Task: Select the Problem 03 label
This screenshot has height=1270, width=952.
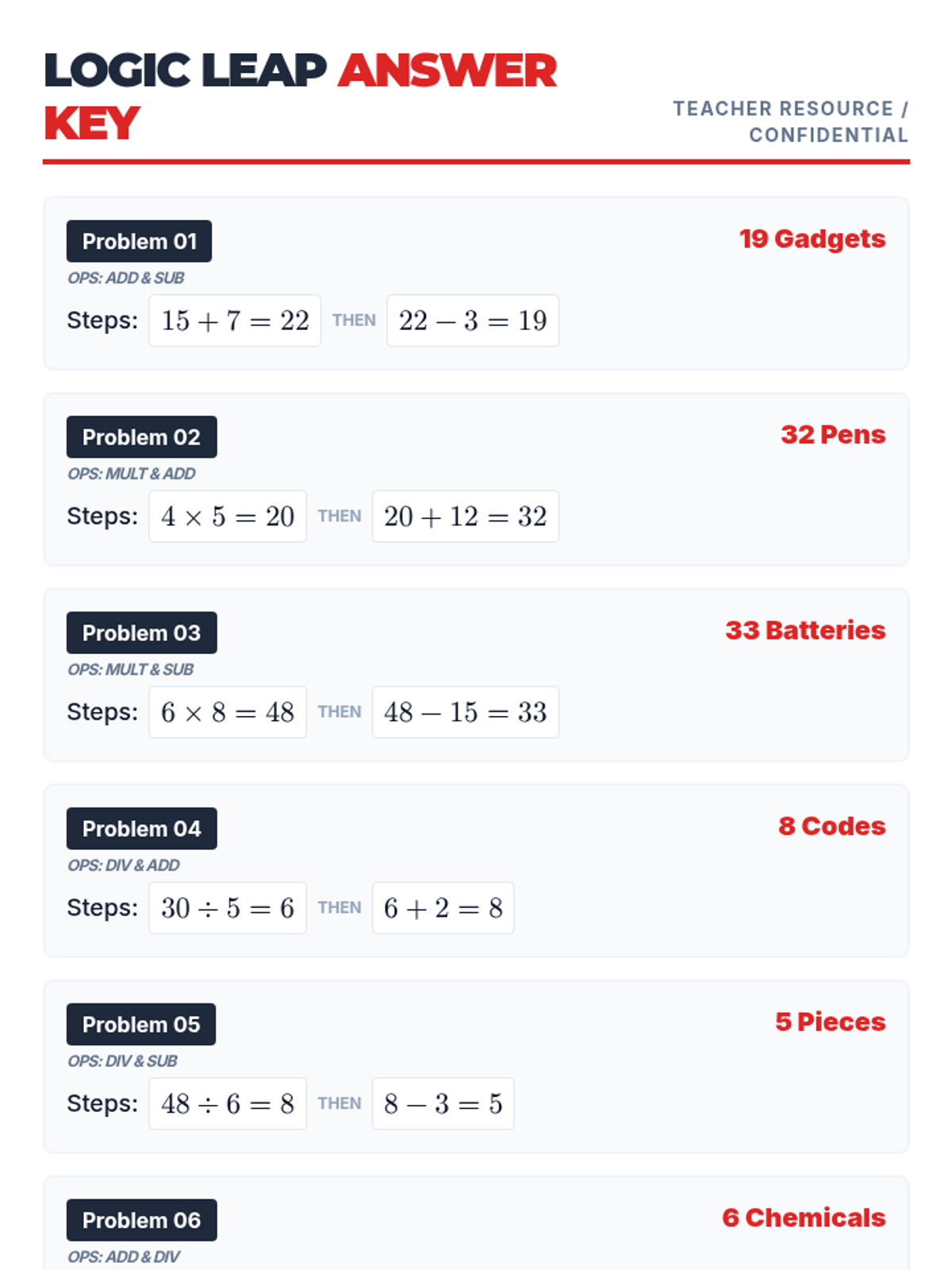Action: pyautogui.click(x=141, y=633)
